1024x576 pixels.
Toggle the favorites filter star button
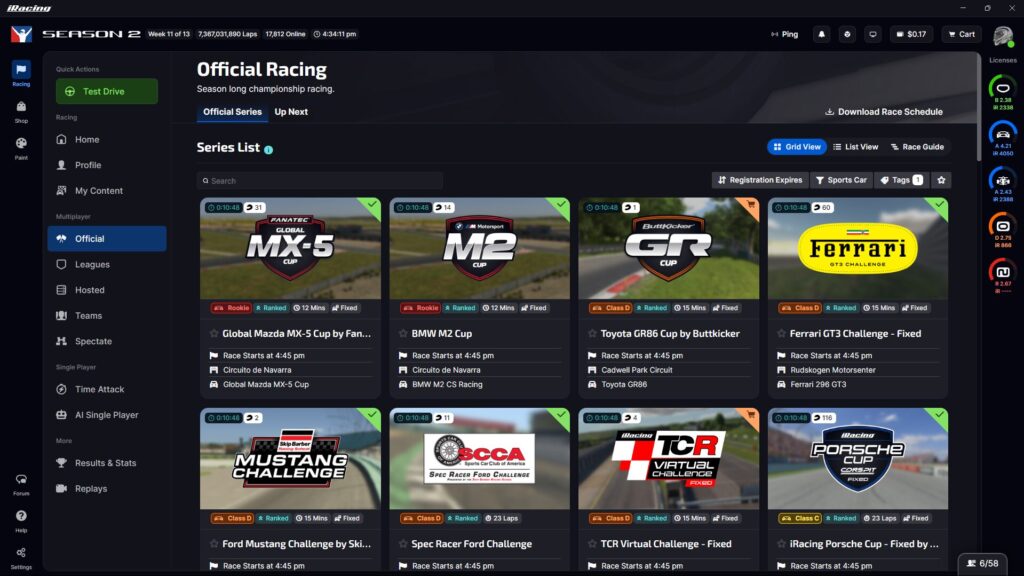(x=941, y=180)
